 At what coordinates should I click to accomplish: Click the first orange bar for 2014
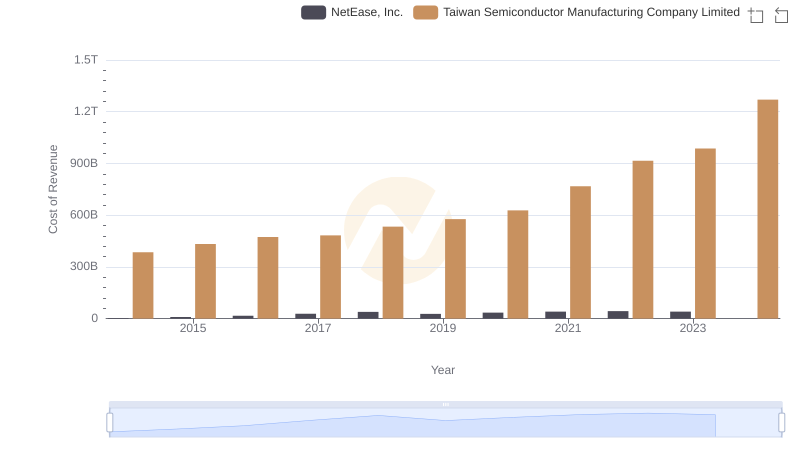coord(143,285)
